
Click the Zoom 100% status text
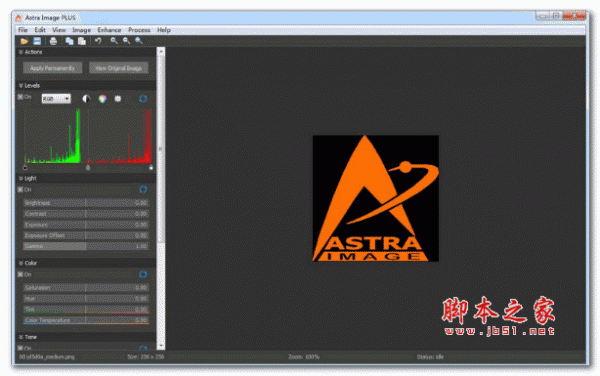point(304,357)
